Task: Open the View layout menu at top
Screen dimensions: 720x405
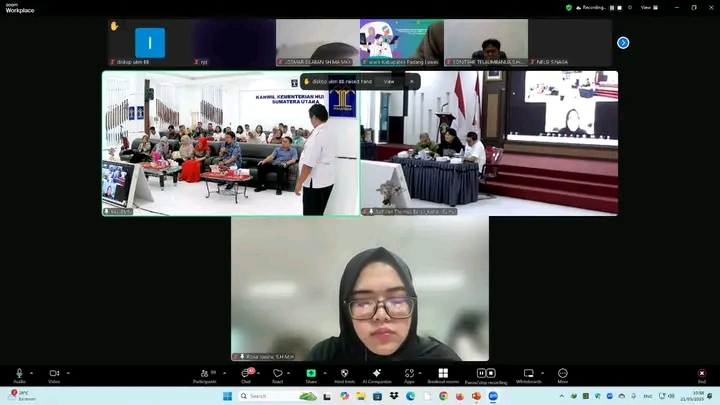Action: tap(646, 7)
